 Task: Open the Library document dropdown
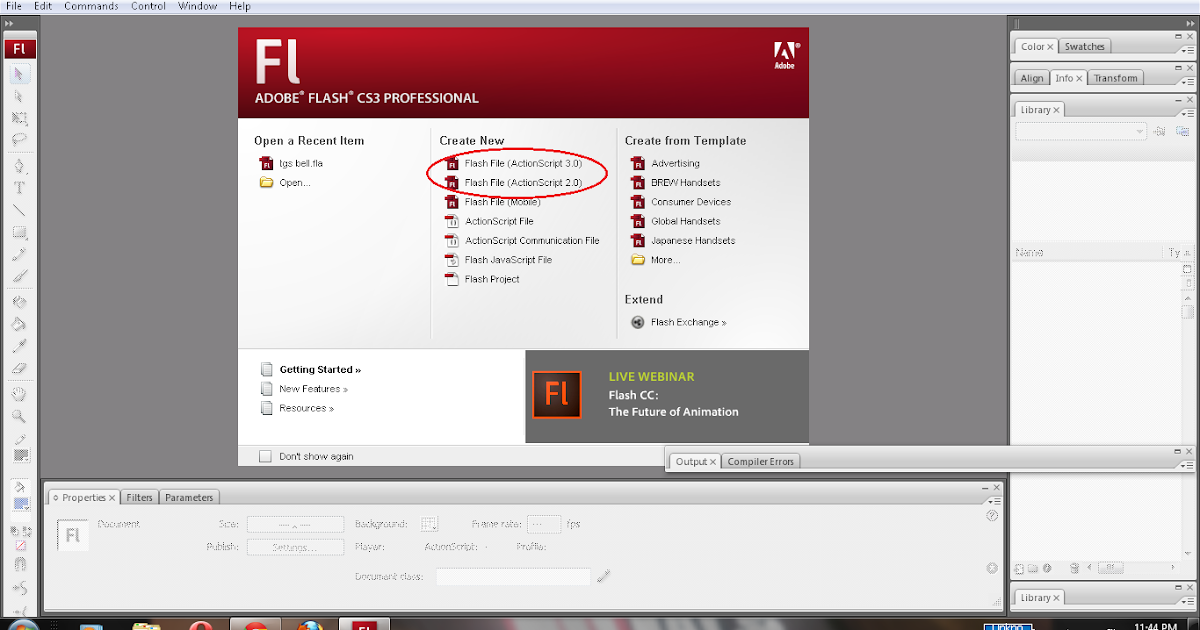pos(1081,131)
